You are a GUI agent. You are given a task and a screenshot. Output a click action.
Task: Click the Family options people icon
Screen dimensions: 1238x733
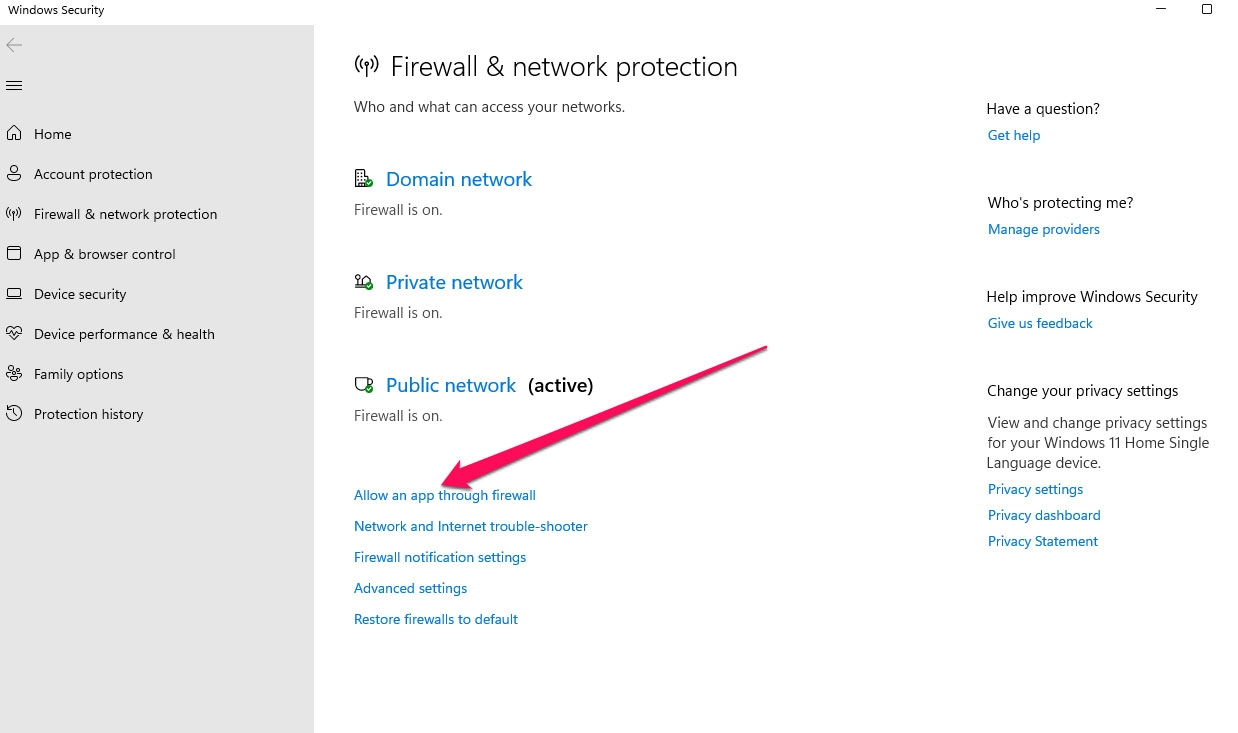14,373
